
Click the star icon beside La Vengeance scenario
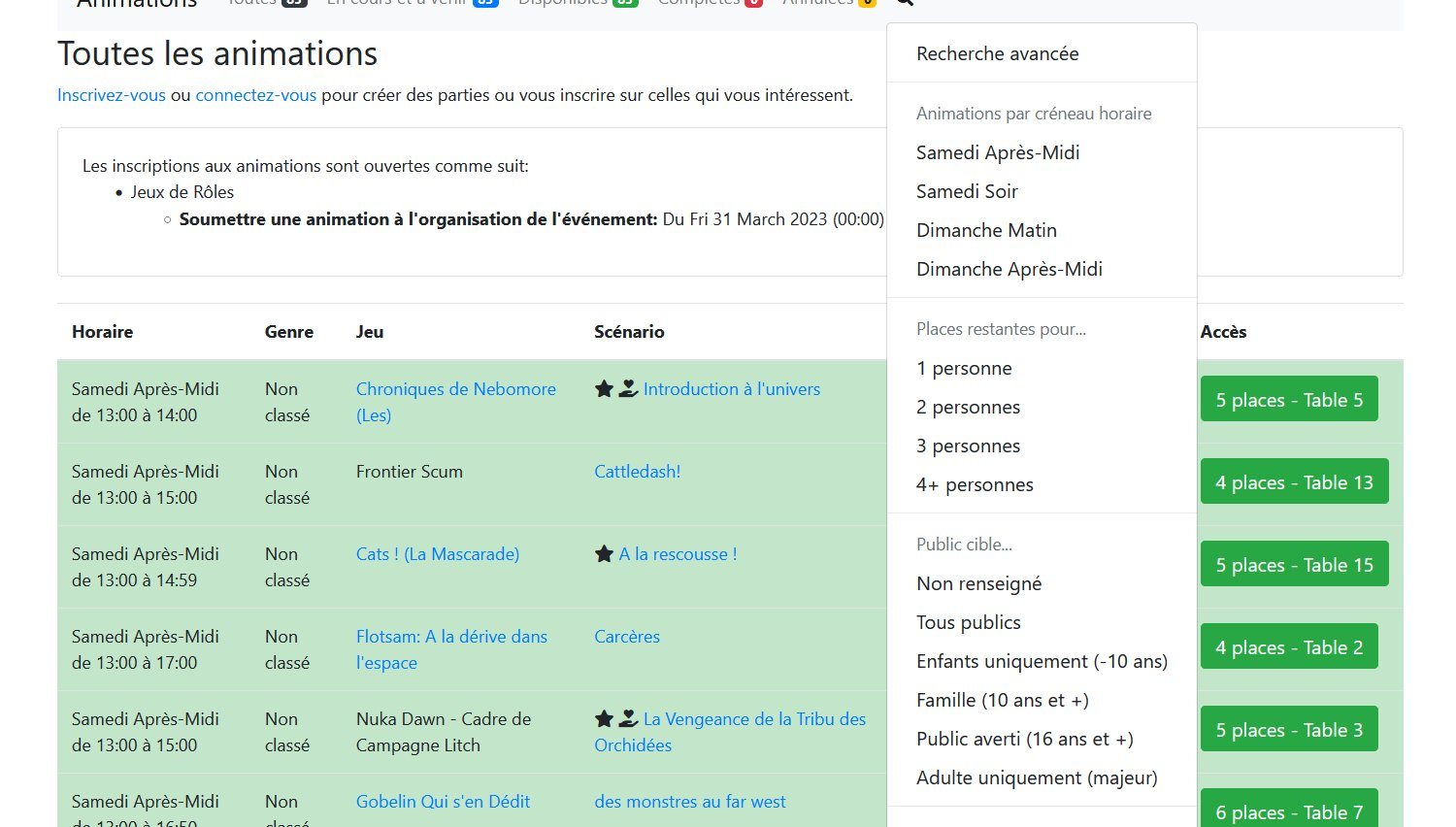(x=604, y=719)
